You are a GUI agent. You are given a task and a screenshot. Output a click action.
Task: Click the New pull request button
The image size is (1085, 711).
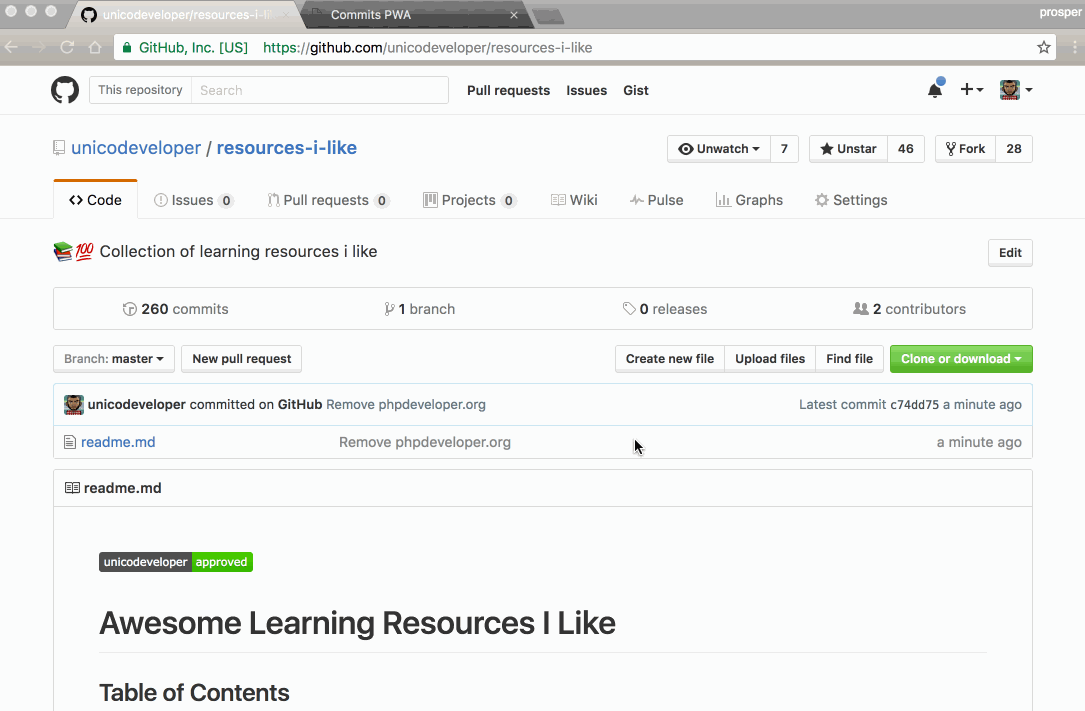(x=241, y=359)
